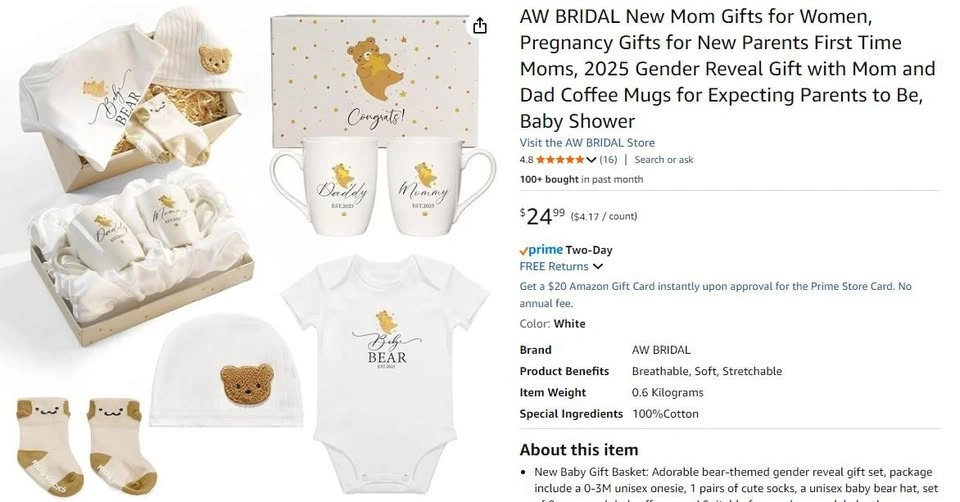The height and width of the screenshot is (502, 960).
Task: Click the five-star rating icons
Action: tap(560, 160)
